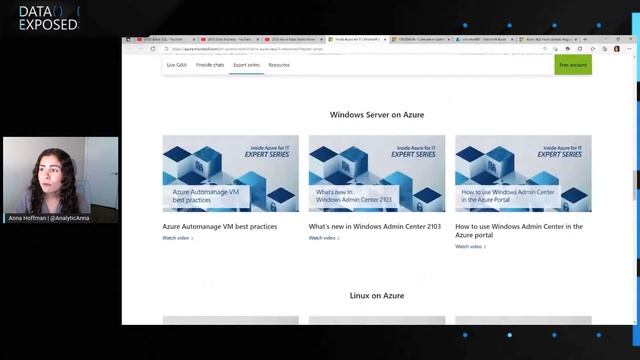Click the Anna Hoffman @AnalyticAnna name caption
This screenshot has width=640, height=360.
coord(49,218)
